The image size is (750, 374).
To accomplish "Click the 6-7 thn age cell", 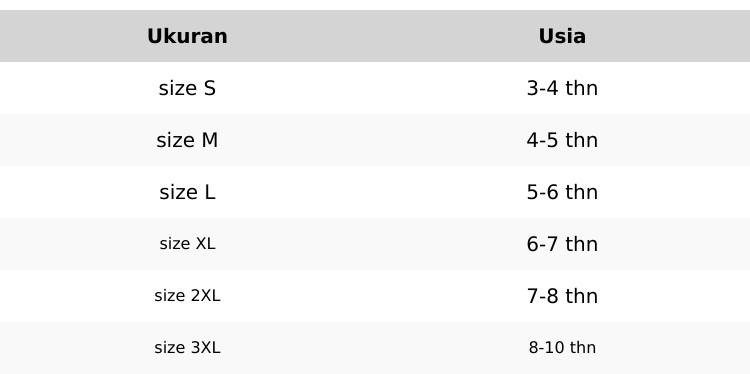I will click(562, 244).
